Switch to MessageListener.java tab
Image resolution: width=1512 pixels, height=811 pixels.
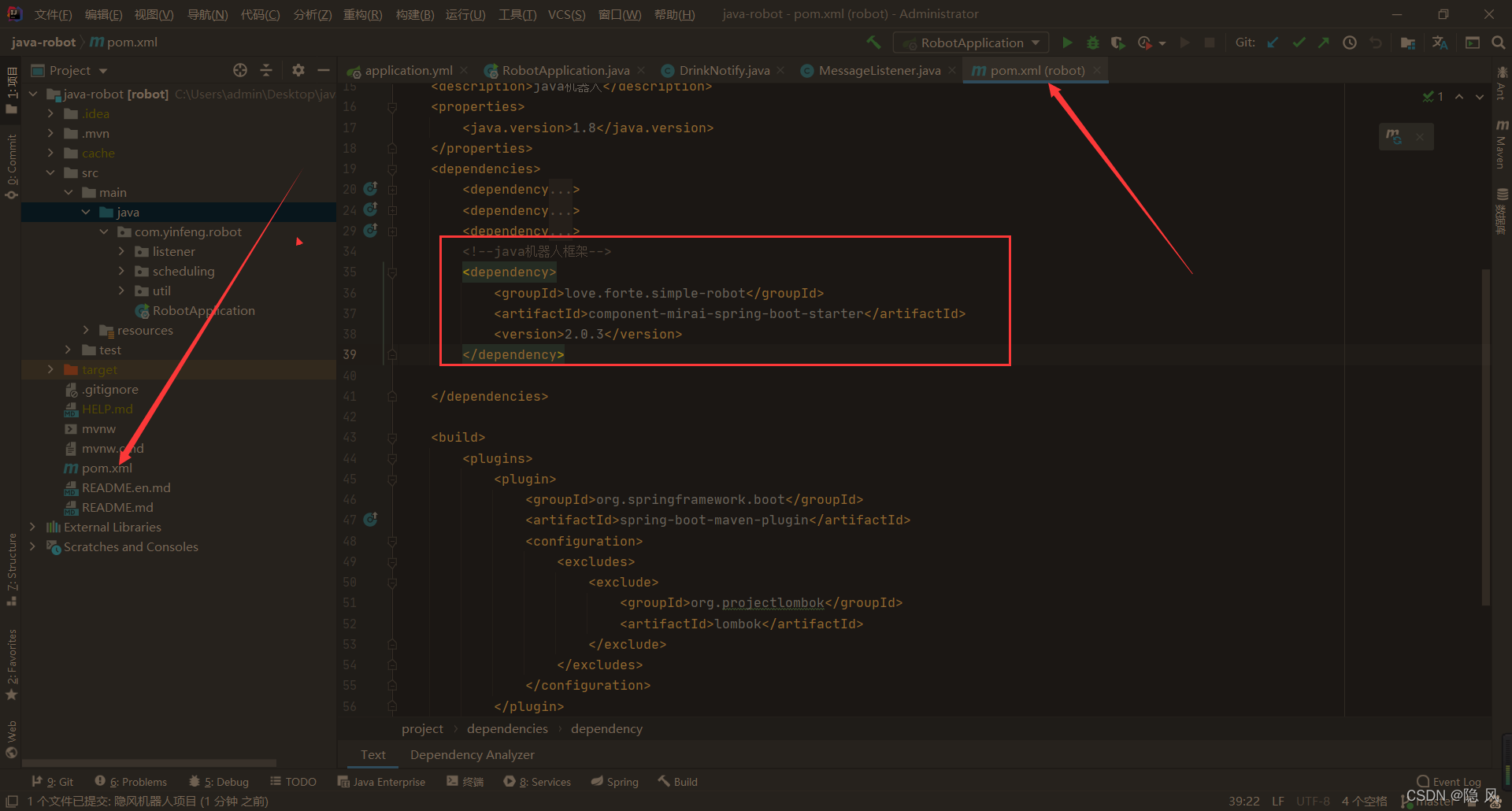(x=879, y=70)
